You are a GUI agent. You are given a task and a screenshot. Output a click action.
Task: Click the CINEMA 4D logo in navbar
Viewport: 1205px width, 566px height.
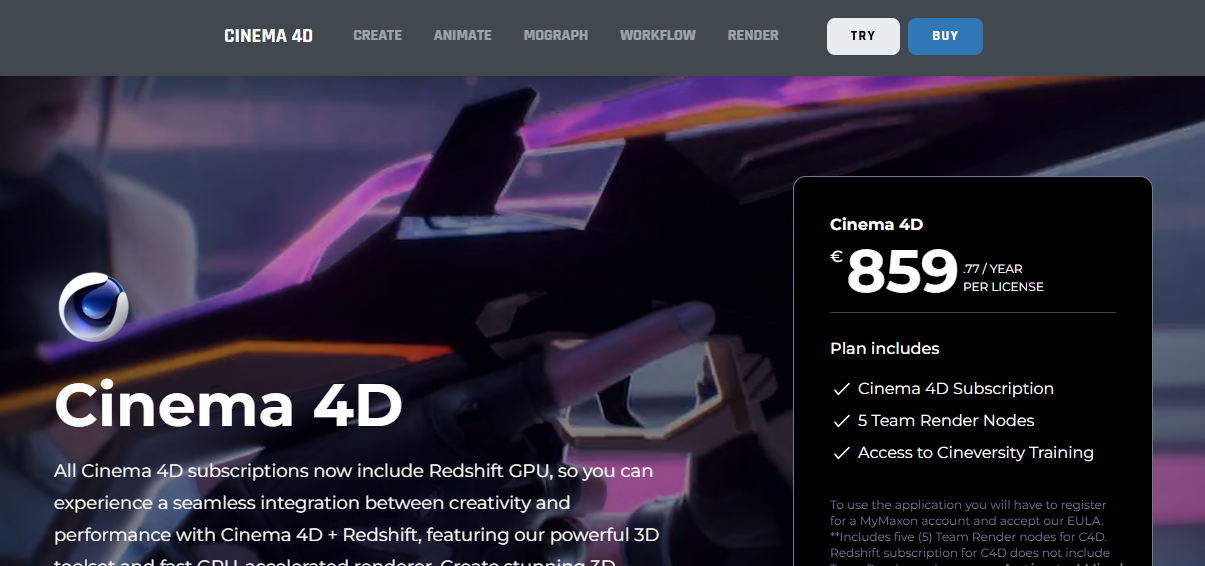pos(268,36)
